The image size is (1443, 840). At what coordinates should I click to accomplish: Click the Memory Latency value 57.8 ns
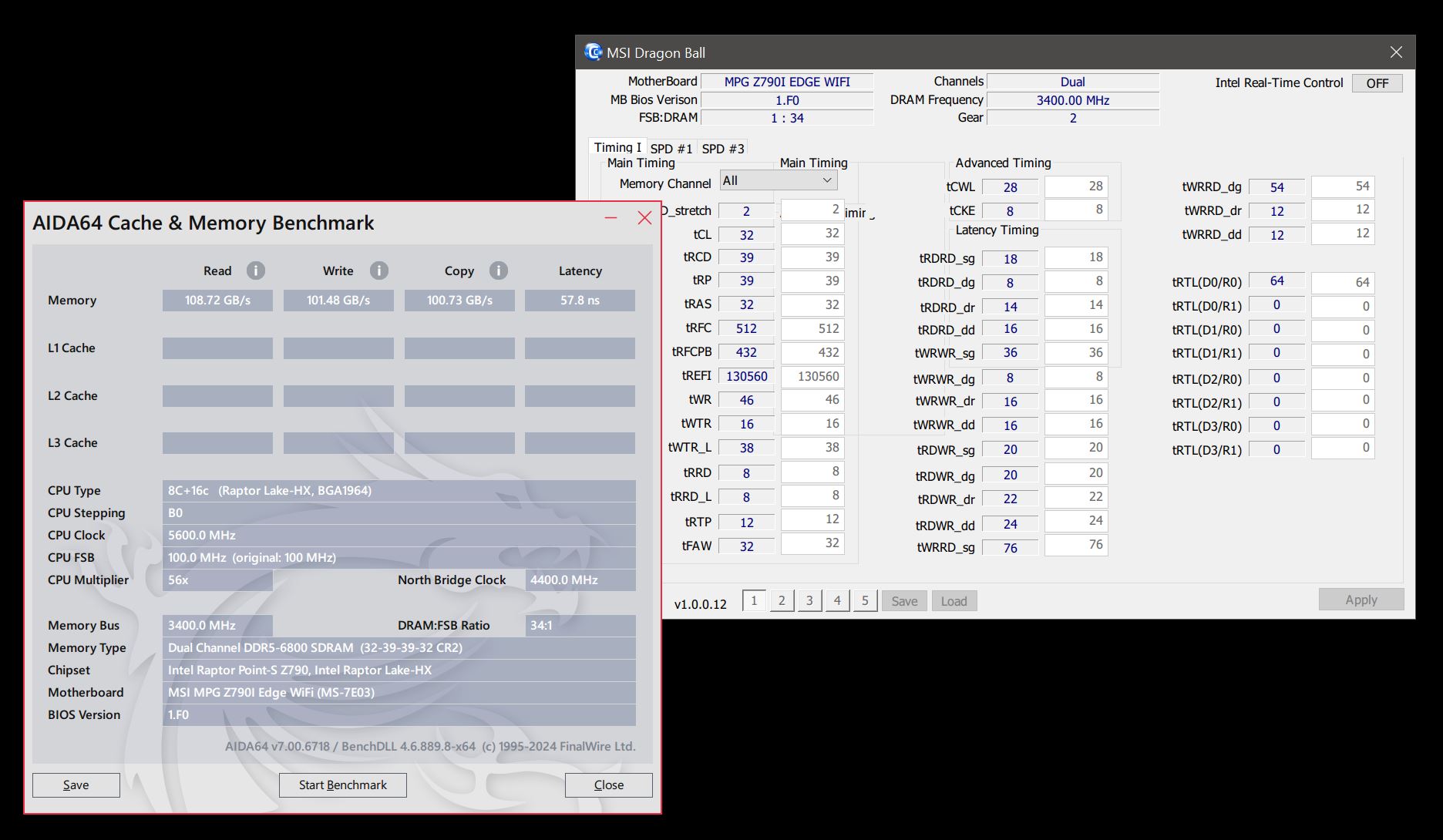pyautogui.click(x=580, y=301)
